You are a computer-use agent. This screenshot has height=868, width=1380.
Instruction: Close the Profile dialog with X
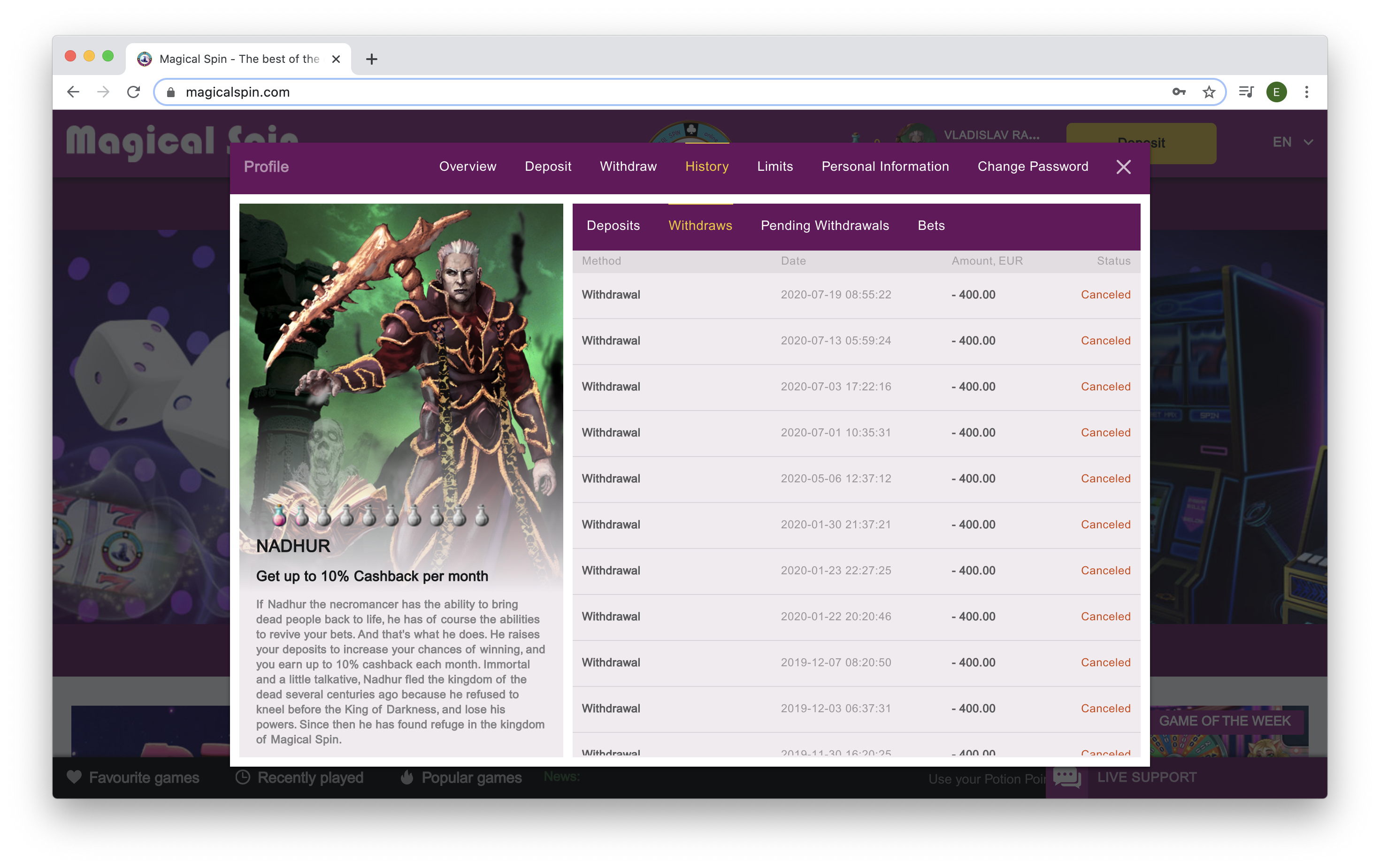pos(1123,167)
